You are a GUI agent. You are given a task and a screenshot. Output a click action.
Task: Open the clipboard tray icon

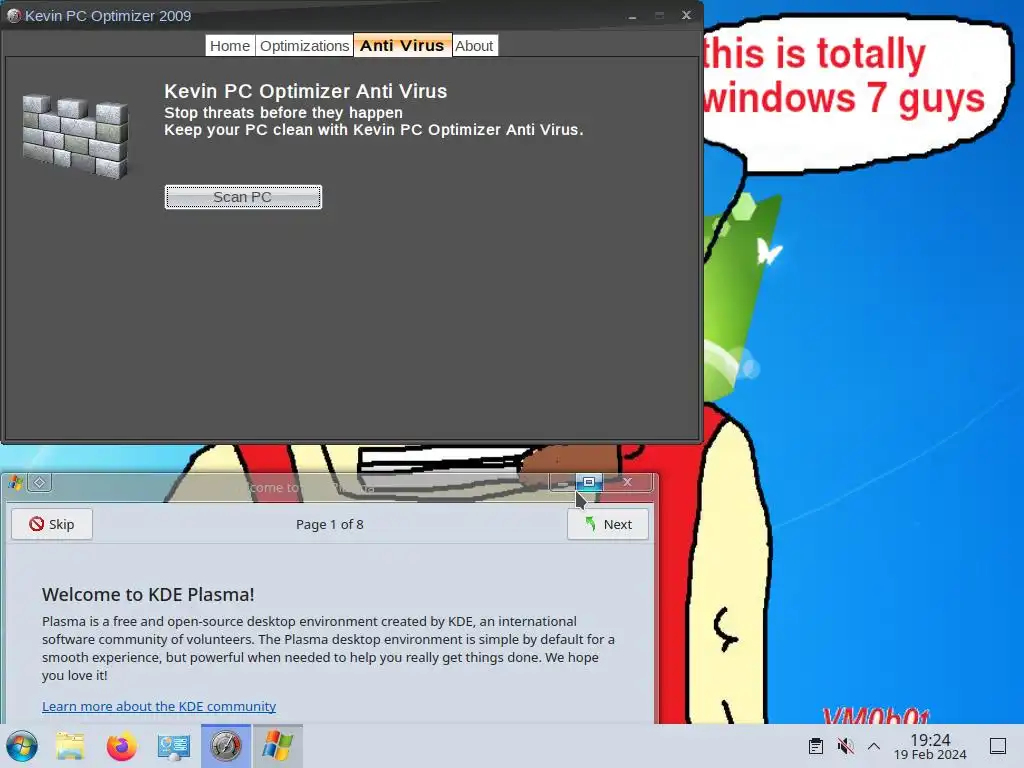point(816,746)
